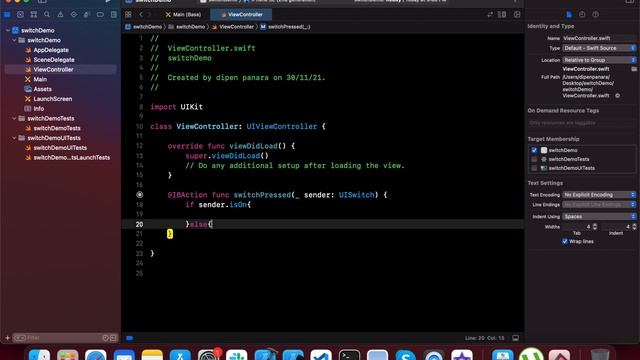Toggle the debug area at bottom right

click(x=516, y=338)
